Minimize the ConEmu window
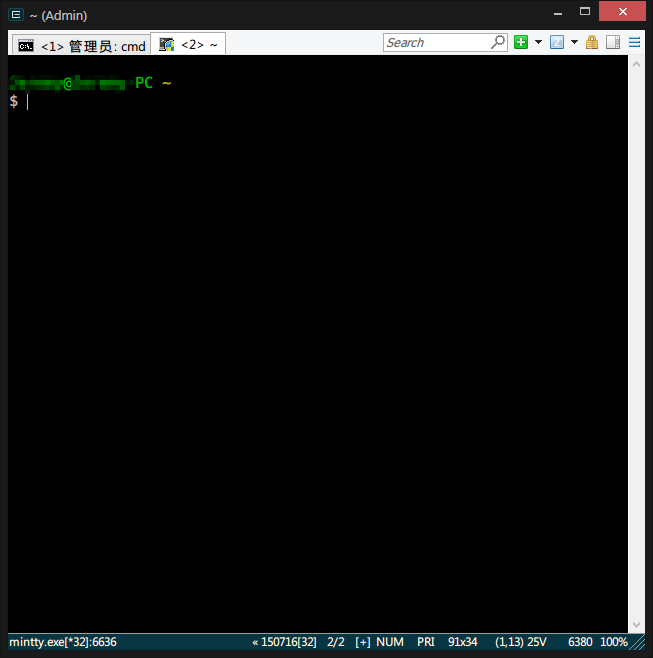Viewport: 653px width, 658px height. click(x=558, y=13)
